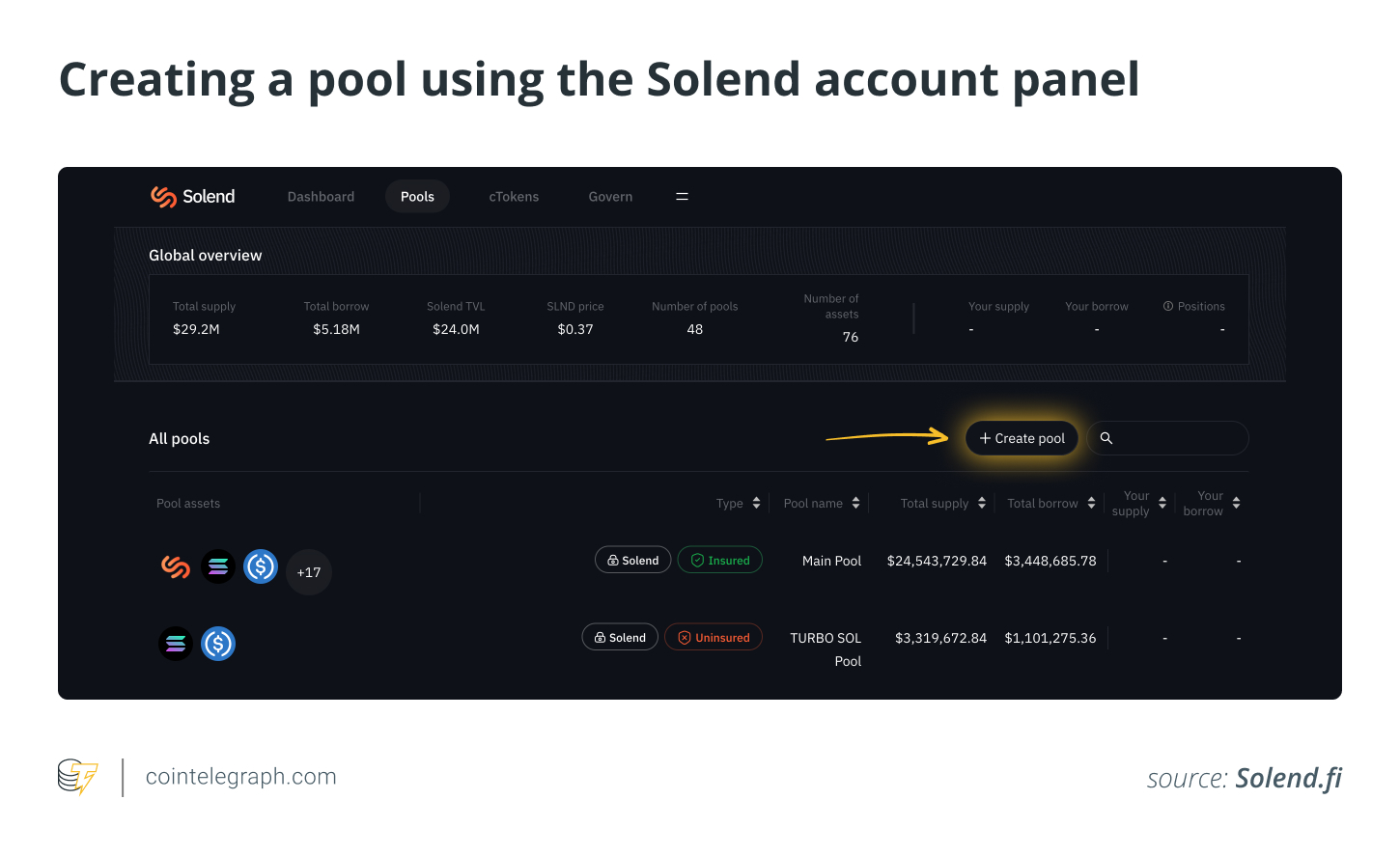Click the search magnifier icon
The width and height of the screenshot is (1400, 855).
[x=1106, y=438]
